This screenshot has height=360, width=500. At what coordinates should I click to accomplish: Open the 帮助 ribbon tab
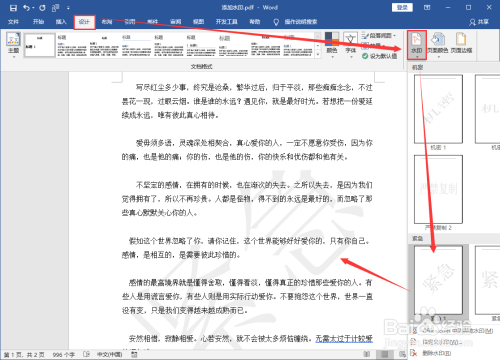pos(255,22)
